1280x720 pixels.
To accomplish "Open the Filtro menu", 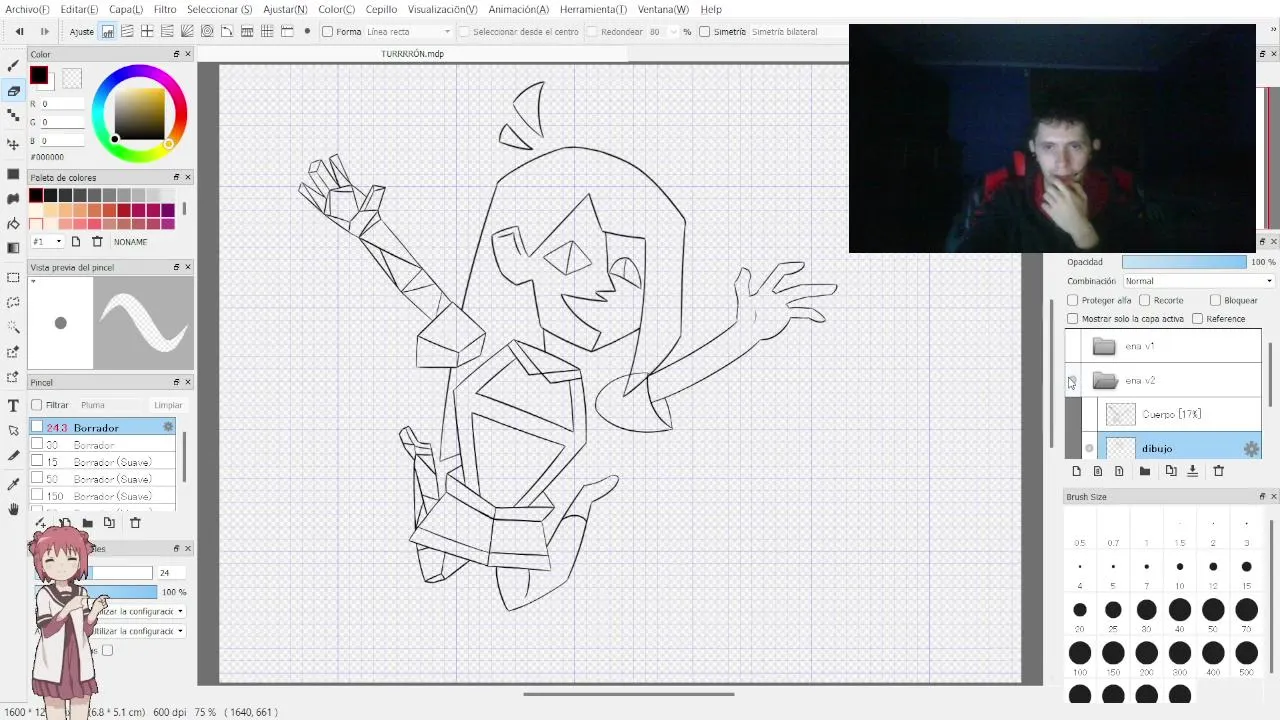I will point(165,9).
